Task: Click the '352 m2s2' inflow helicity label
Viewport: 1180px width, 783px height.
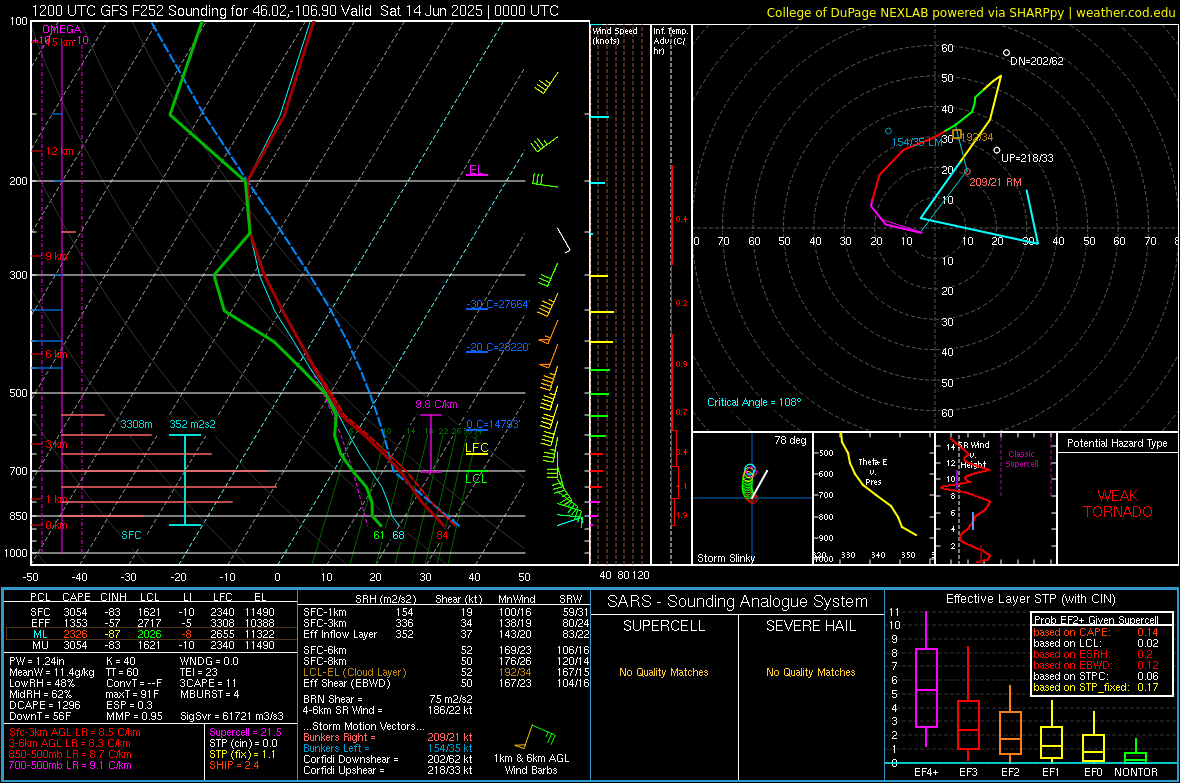Action: [x=193, y=424]
